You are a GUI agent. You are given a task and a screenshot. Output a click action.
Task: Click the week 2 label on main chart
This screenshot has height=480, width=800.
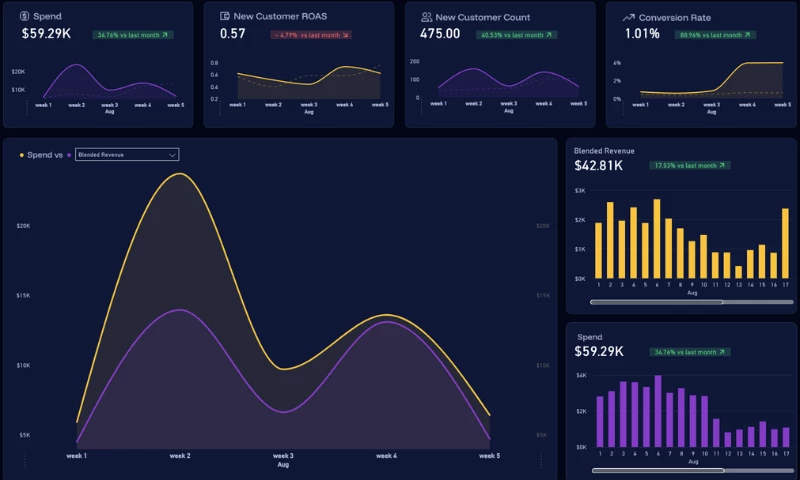(180, 456)
